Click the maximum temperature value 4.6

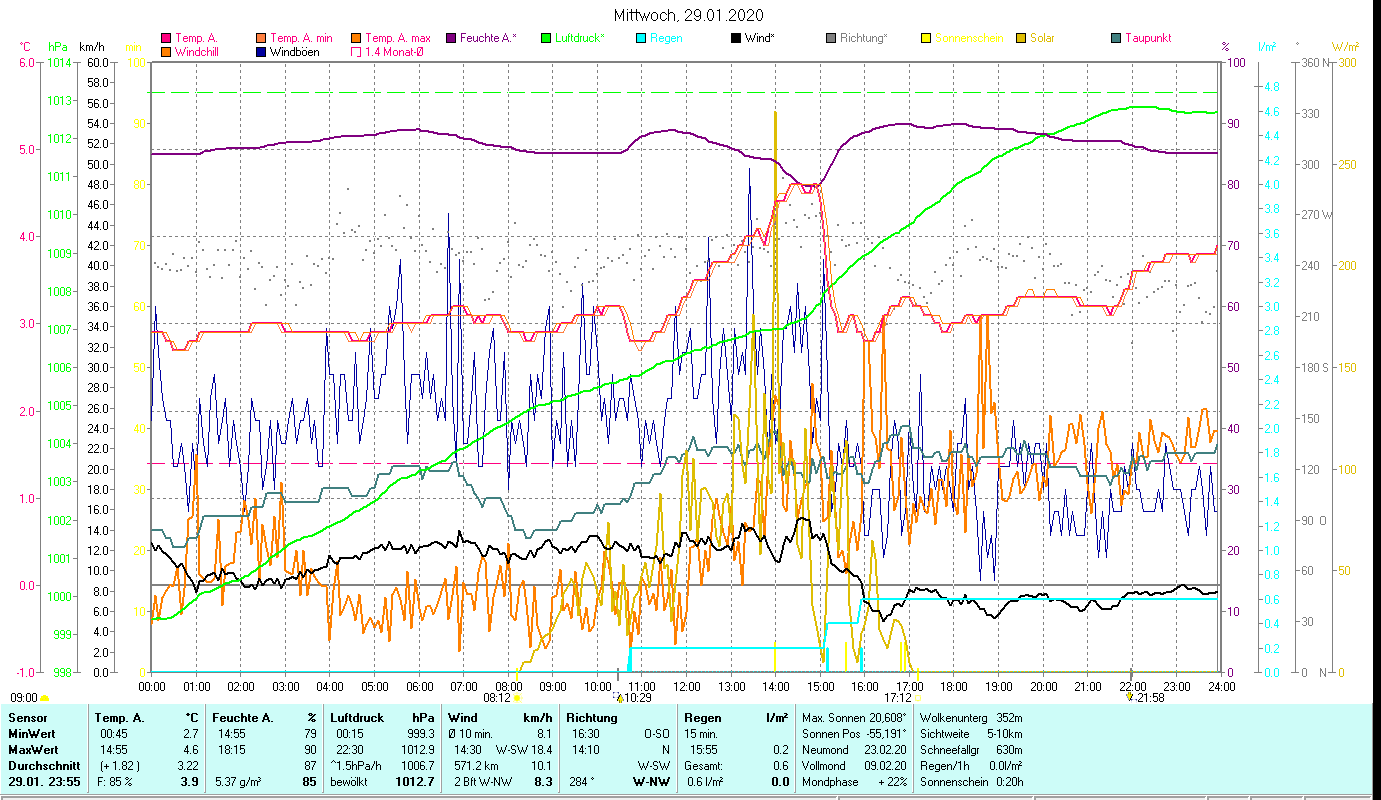click(x=190, y=750)
